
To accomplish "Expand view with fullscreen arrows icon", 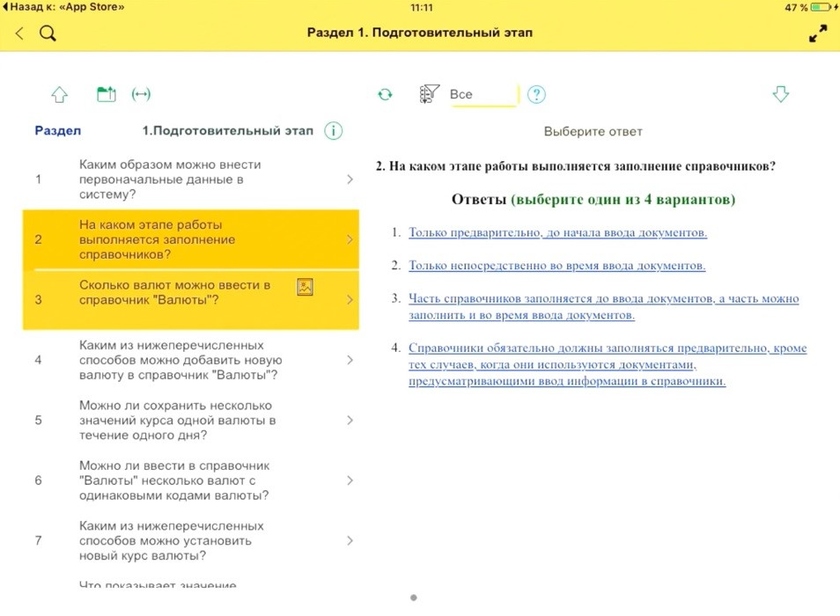I will pos(817,33).
